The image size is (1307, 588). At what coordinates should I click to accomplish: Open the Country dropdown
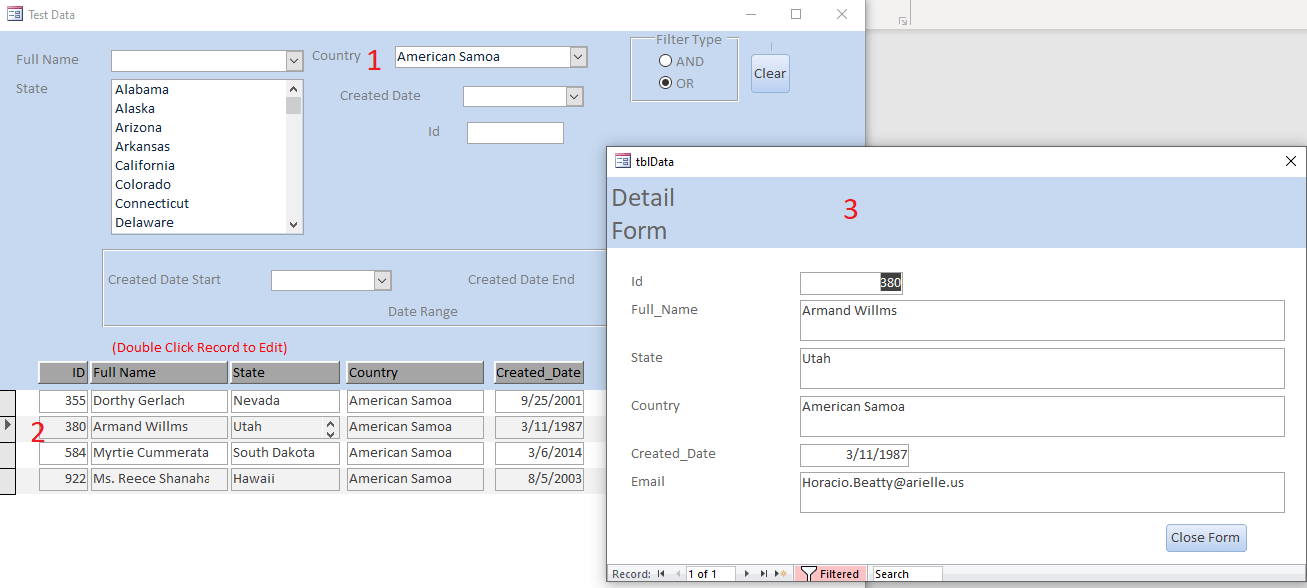578,56
